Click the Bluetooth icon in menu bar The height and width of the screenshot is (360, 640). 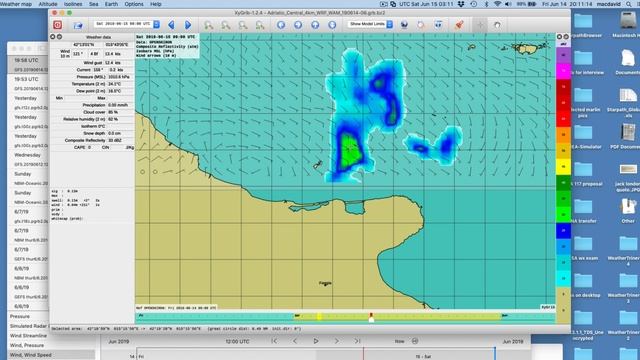coord(486,4)
